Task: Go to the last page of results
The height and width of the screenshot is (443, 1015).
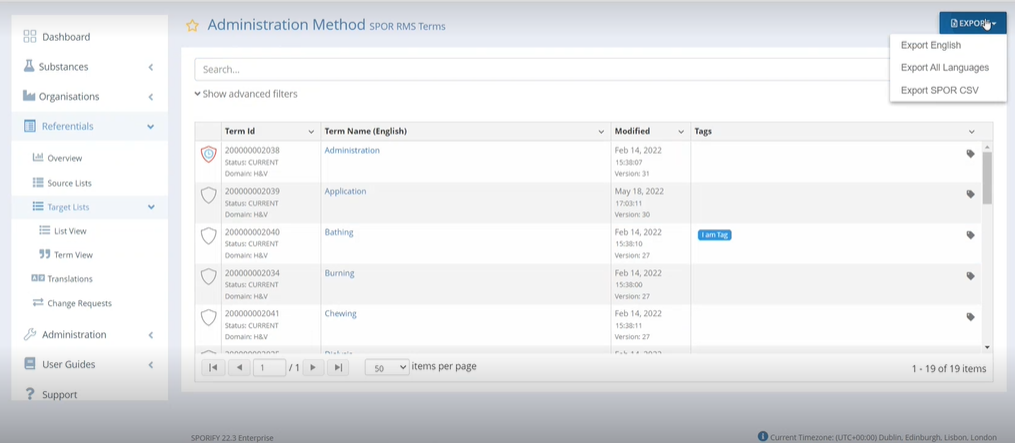Action: tap(338, 368)
